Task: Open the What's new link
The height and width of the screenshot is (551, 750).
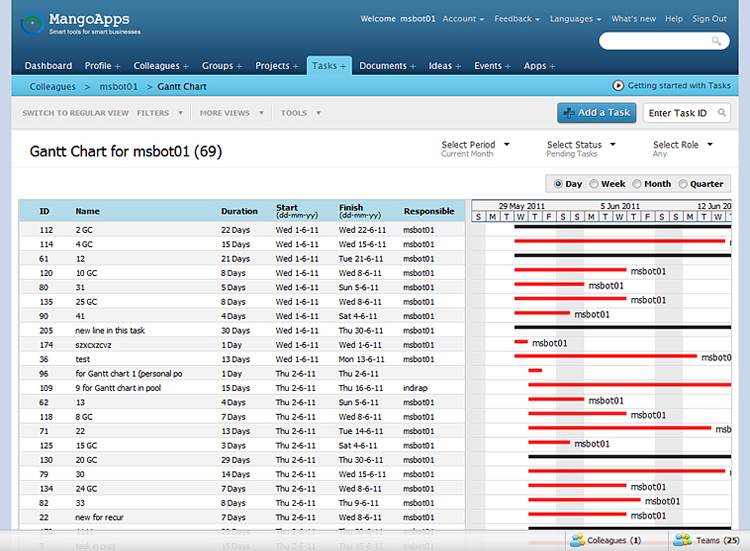Action: coord(633,19)
